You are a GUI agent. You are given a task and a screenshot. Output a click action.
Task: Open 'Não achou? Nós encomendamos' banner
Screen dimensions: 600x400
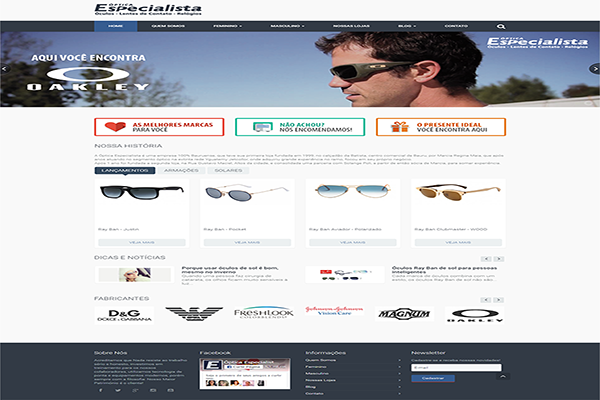[300, 127]
